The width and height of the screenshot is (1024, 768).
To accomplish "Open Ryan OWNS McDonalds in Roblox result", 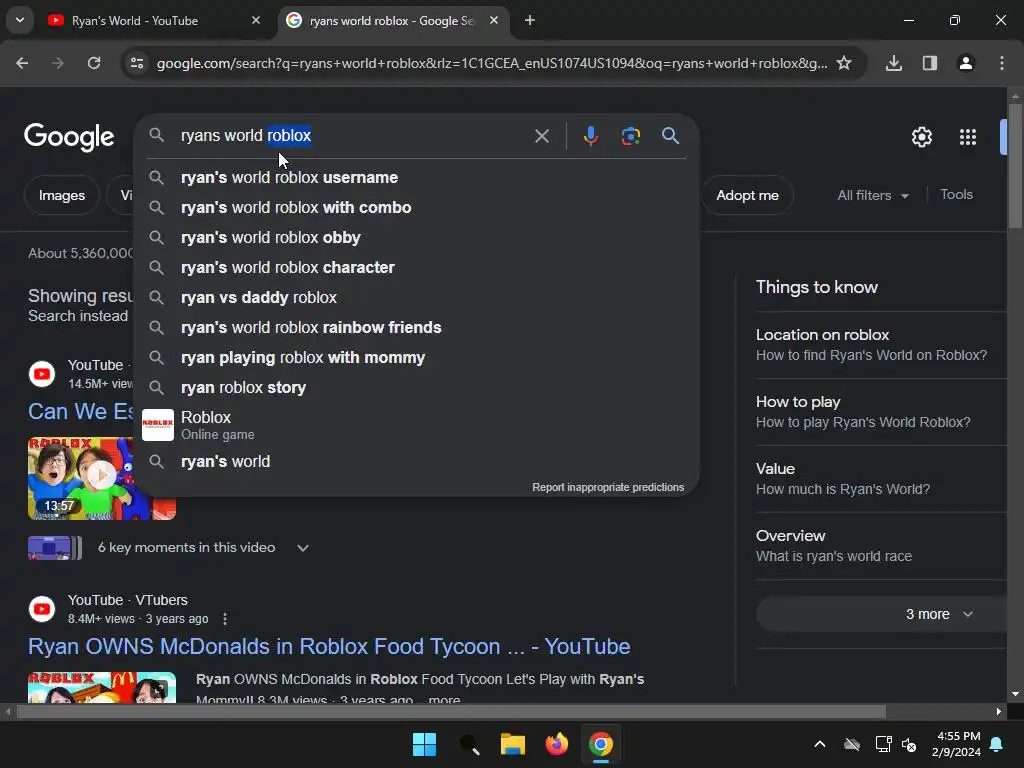I will pyautogui.click(x=329, y=647).
